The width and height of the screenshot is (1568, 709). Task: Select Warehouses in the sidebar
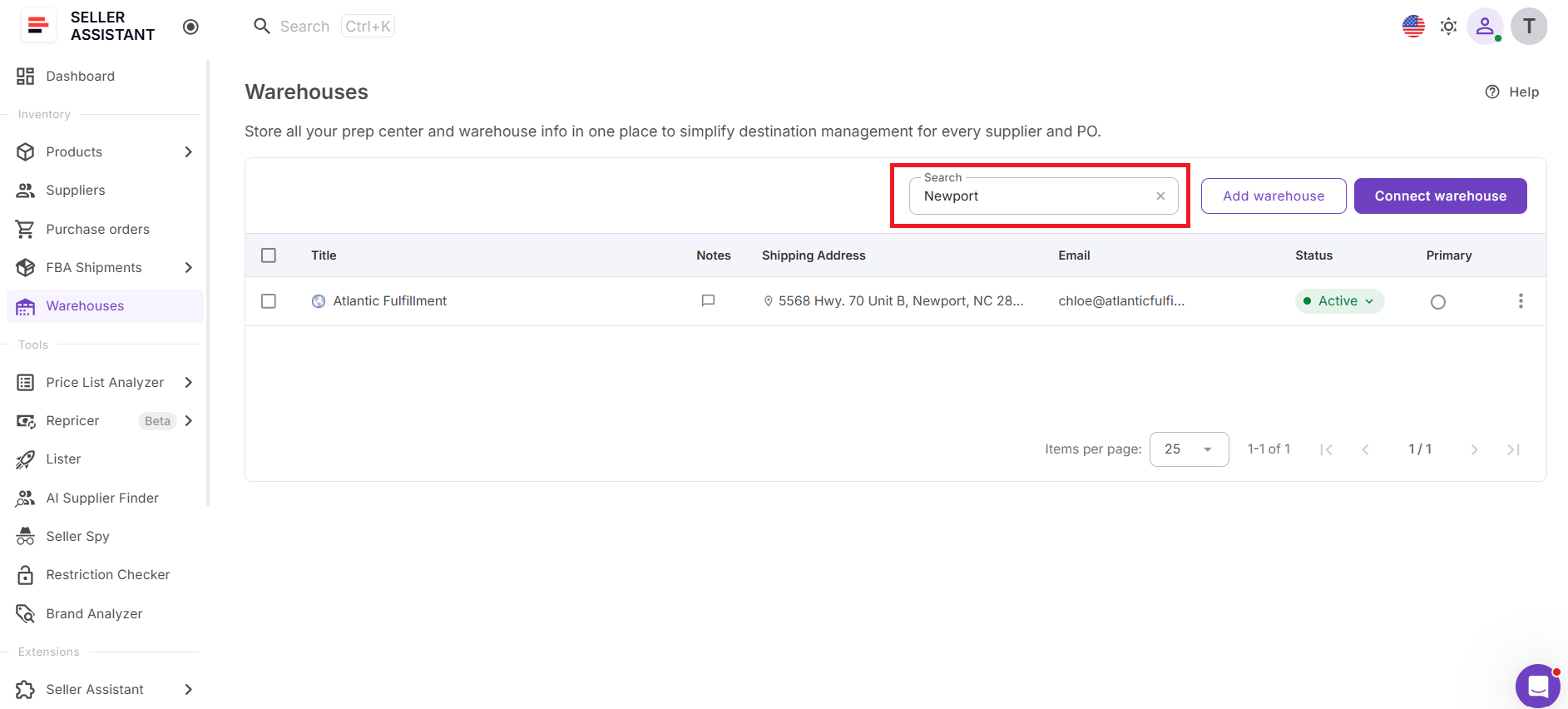[x=105, y=306]
